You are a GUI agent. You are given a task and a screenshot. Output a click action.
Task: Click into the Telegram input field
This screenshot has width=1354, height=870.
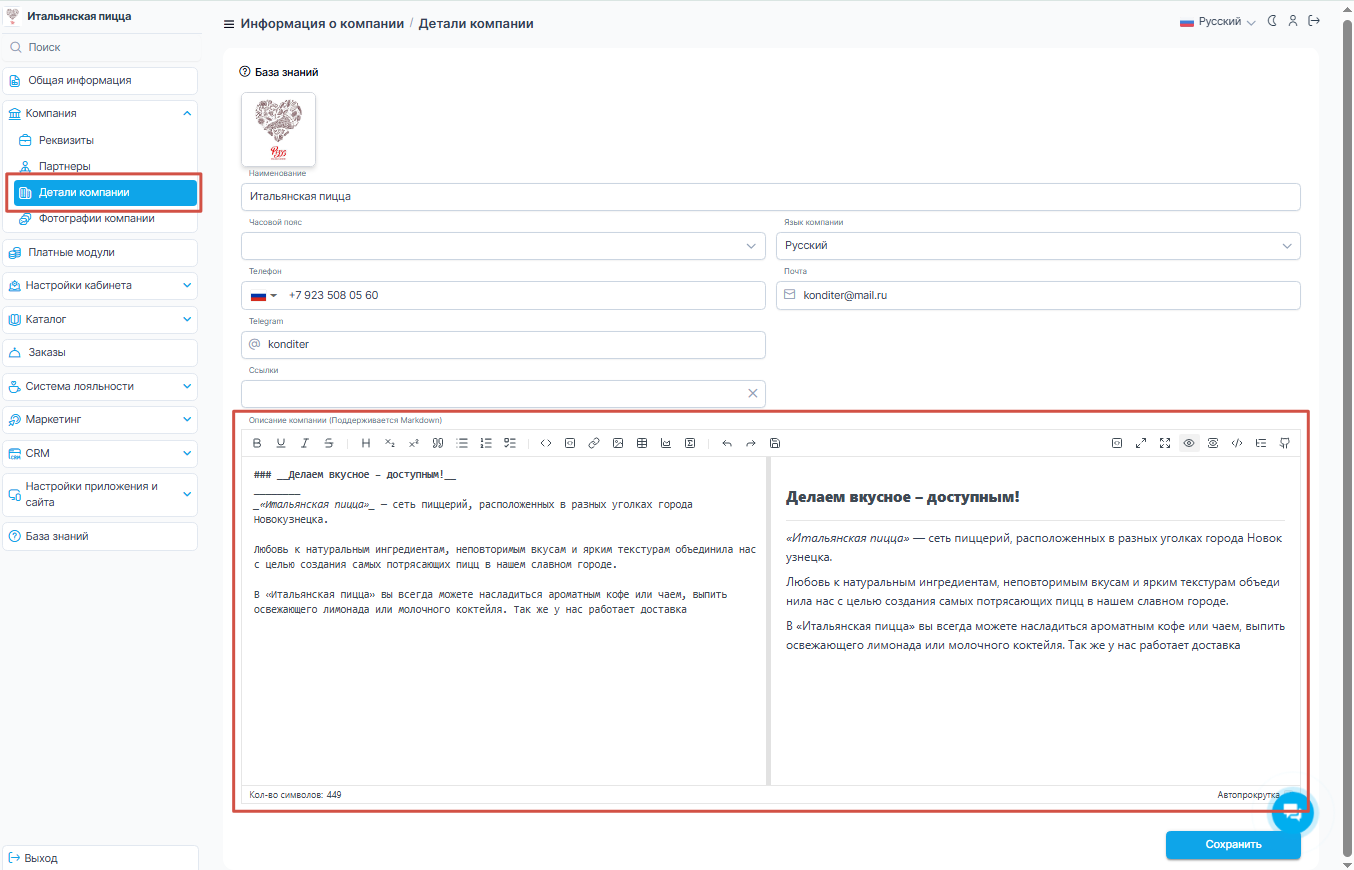[x=503, y=345]
